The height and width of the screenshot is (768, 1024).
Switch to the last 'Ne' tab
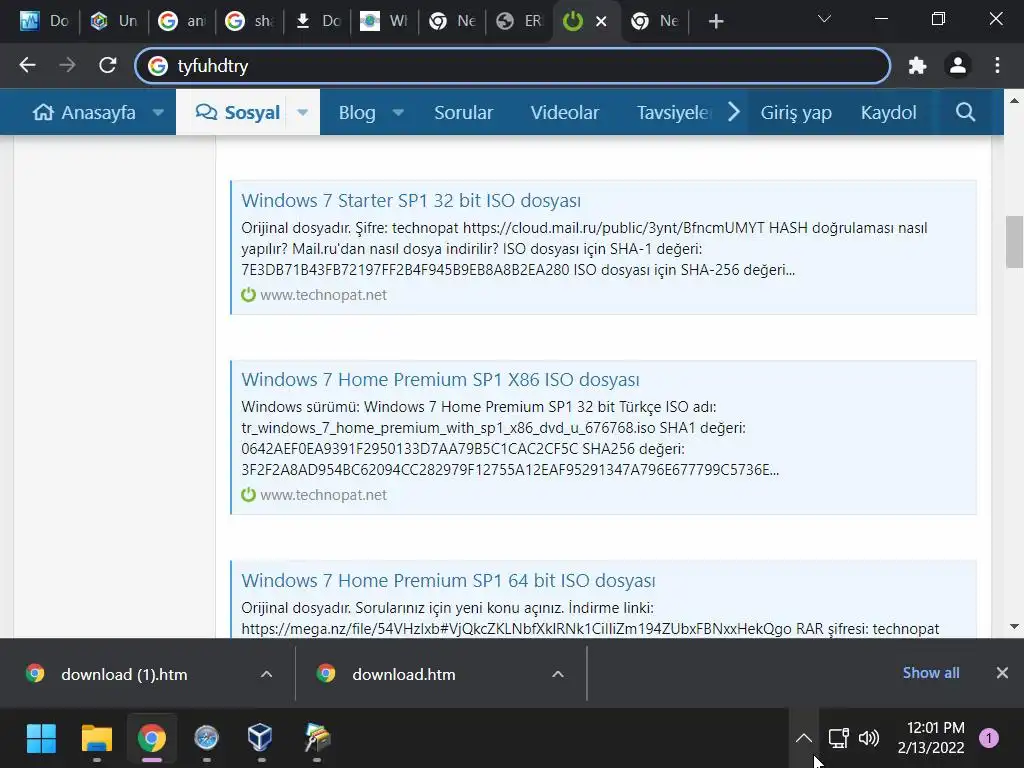654,22
